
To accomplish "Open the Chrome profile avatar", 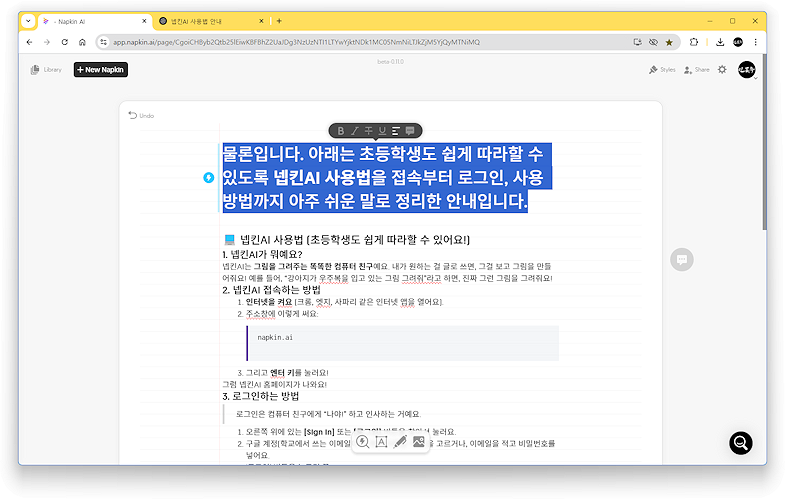I will pyautogui.click(x=738, y=42).
